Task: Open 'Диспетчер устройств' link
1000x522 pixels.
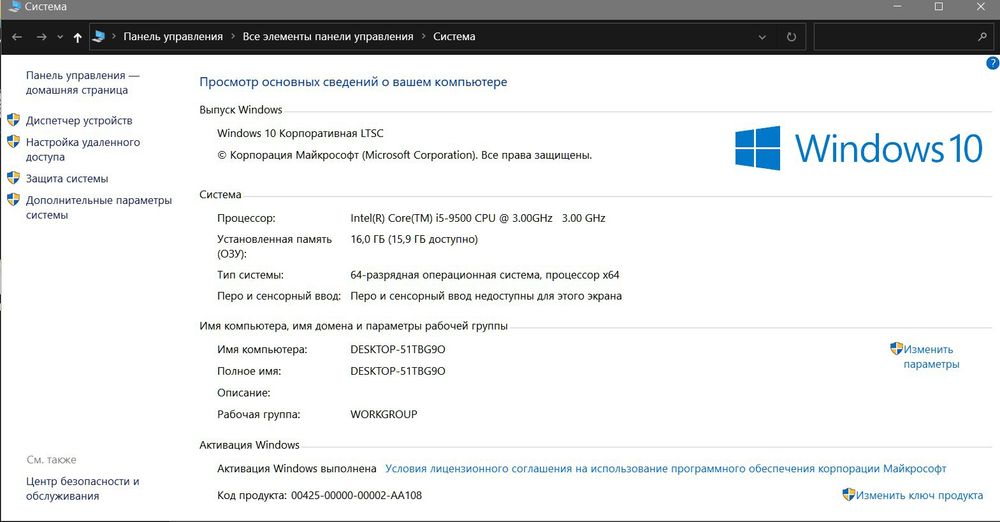Action: click(79, 120)
